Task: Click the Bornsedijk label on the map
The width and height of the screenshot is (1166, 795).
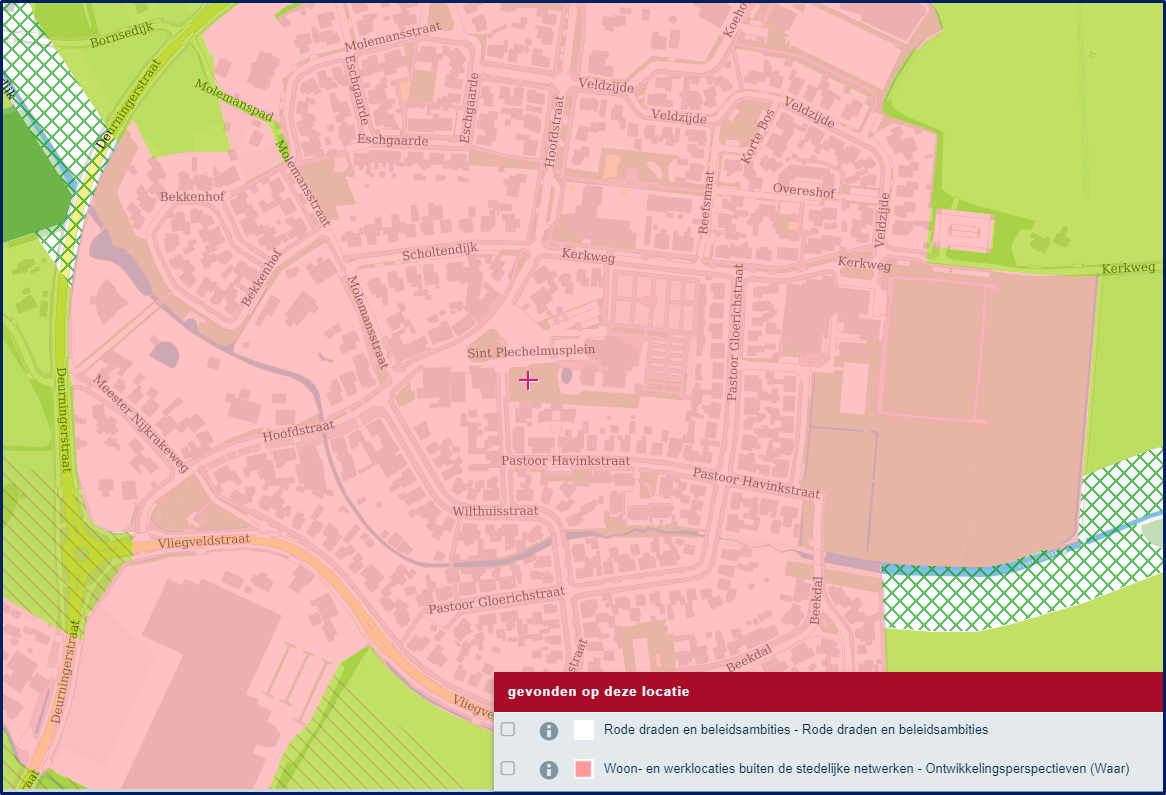Action: pos(122,36)
